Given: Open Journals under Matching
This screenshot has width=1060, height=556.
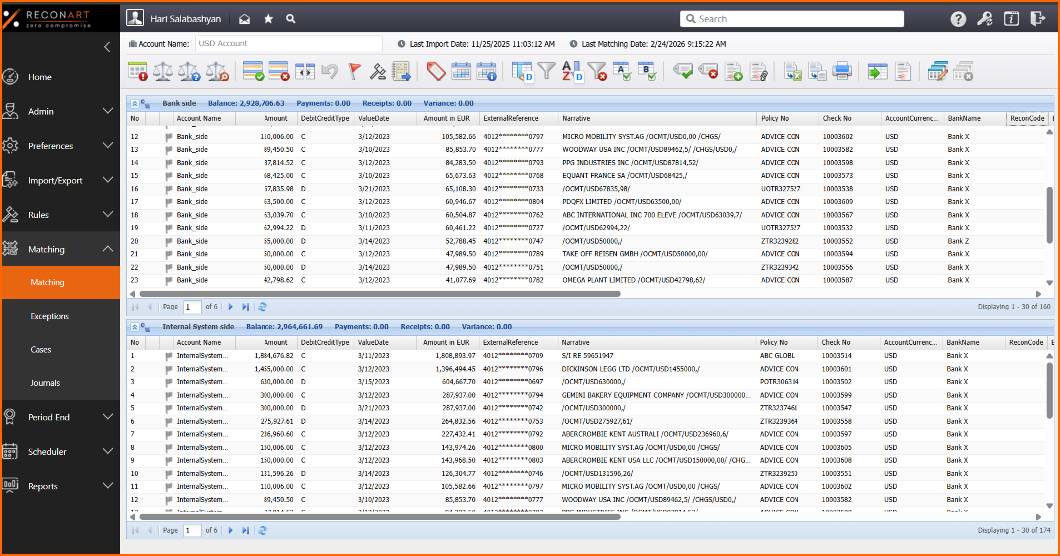Looking at the screenshot, I should pyautogui.click(x=60, y=383).
